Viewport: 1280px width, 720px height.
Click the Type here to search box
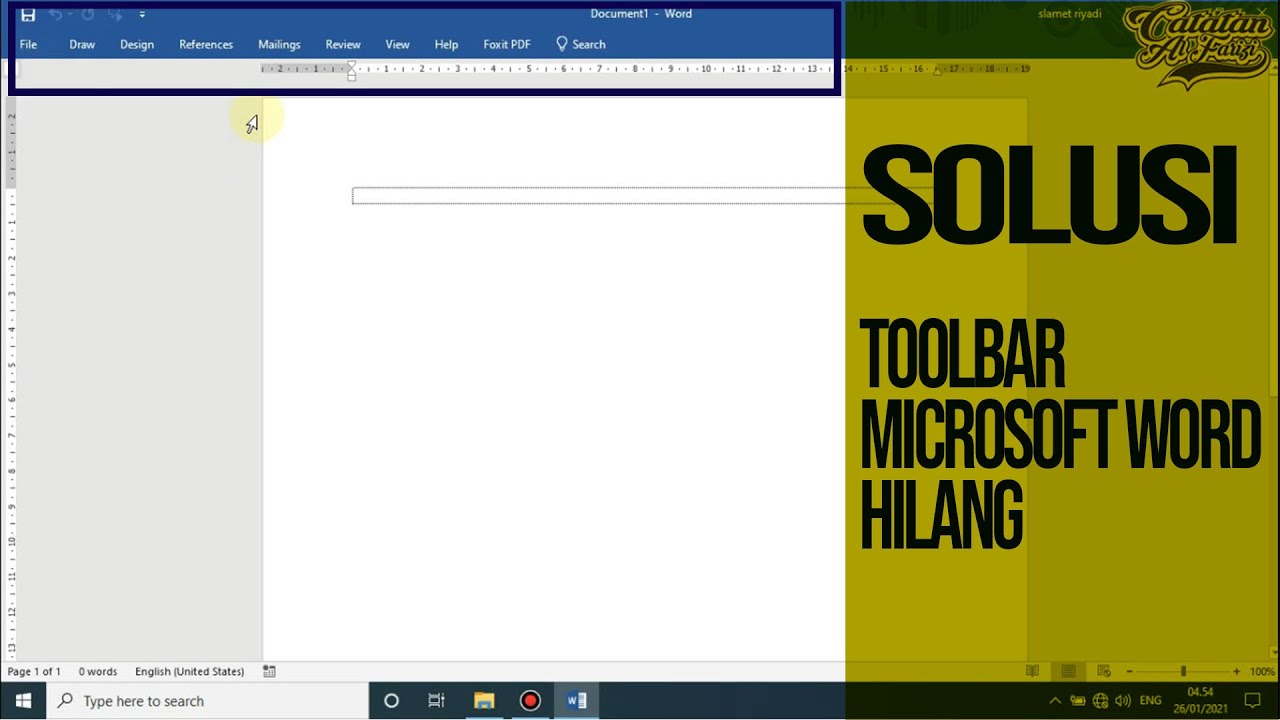coord(208,701)
